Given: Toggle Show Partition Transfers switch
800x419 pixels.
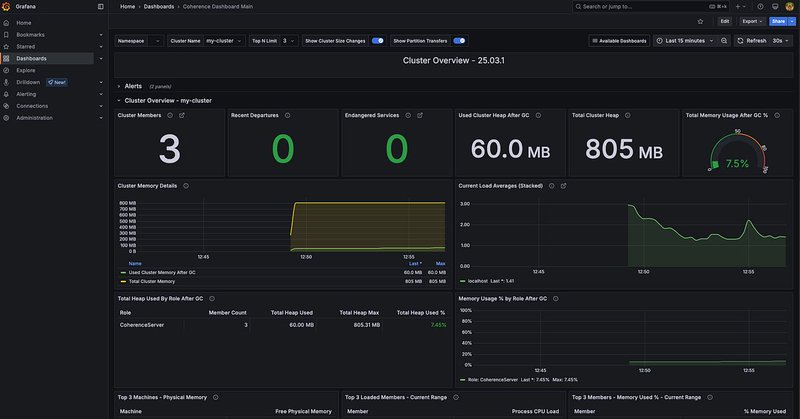Looking at the screenshot, I should point(459,41).
